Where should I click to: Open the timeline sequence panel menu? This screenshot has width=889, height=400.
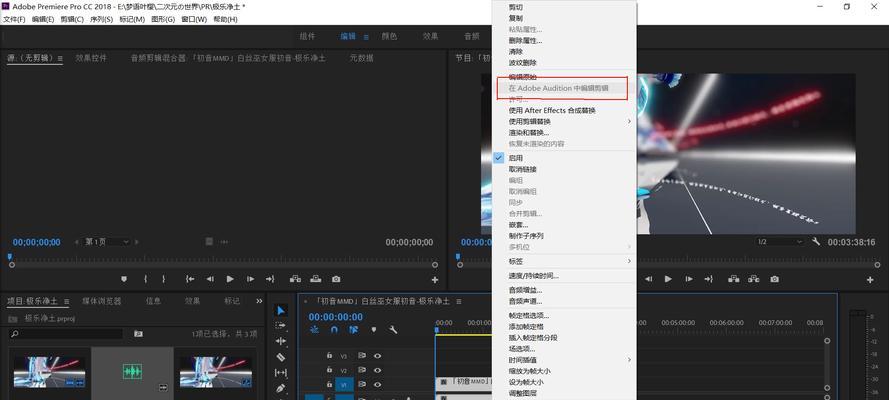(x=459, y=301)
